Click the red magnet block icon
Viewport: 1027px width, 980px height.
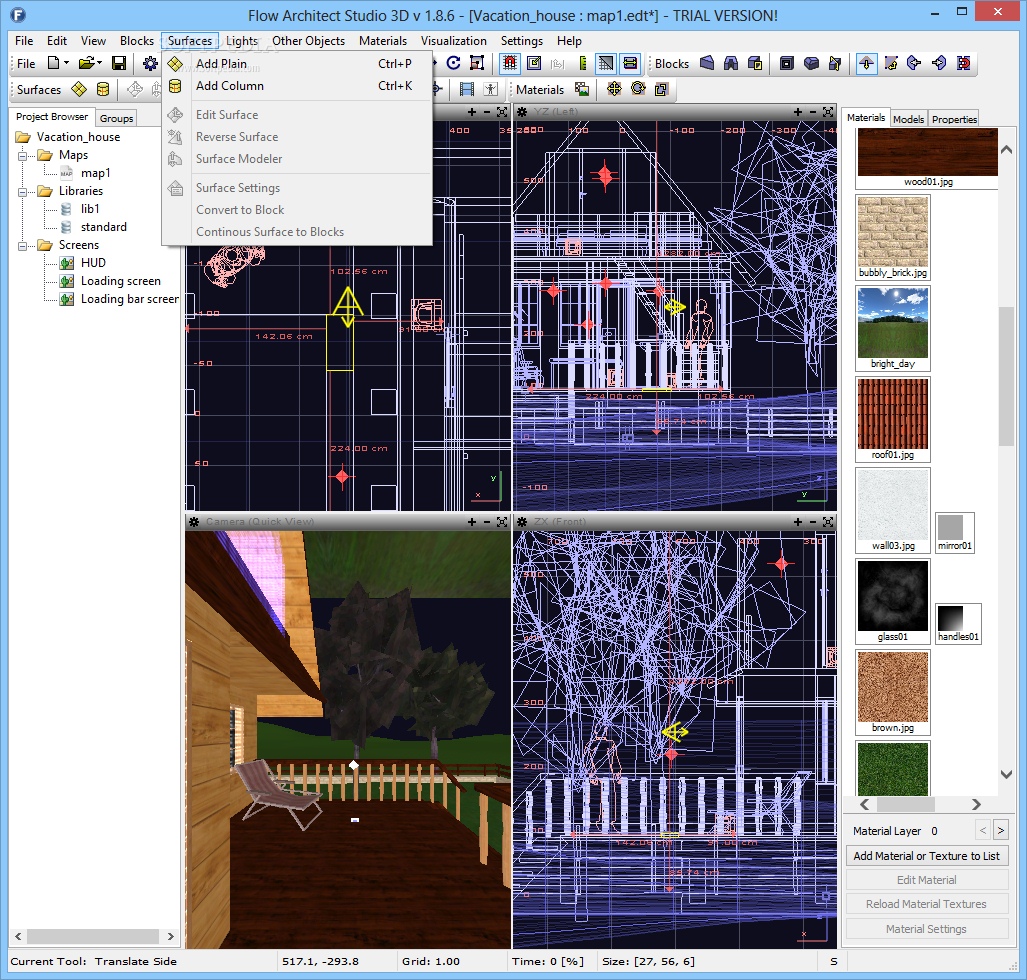tap(963, 63)
